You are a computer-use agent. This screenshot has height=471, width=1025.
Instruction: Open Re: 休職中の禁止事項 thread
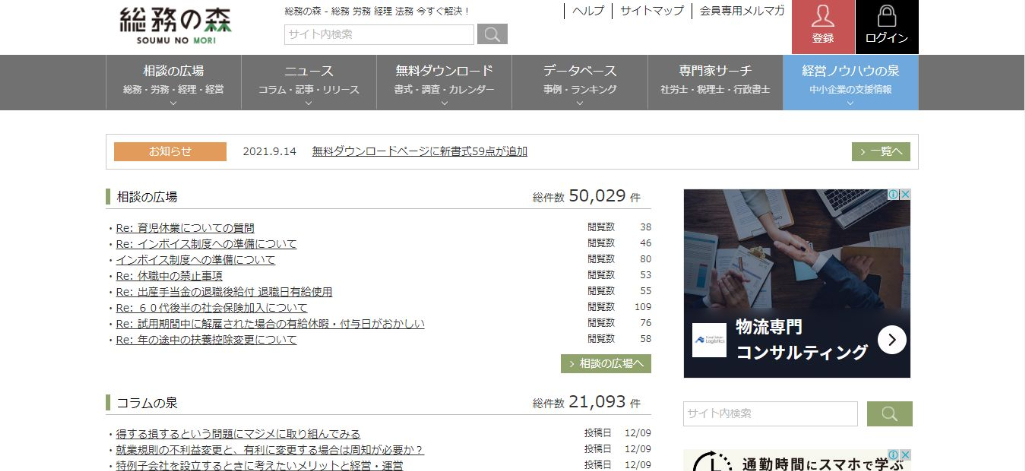pyautogui.click(x=169, y=276)
